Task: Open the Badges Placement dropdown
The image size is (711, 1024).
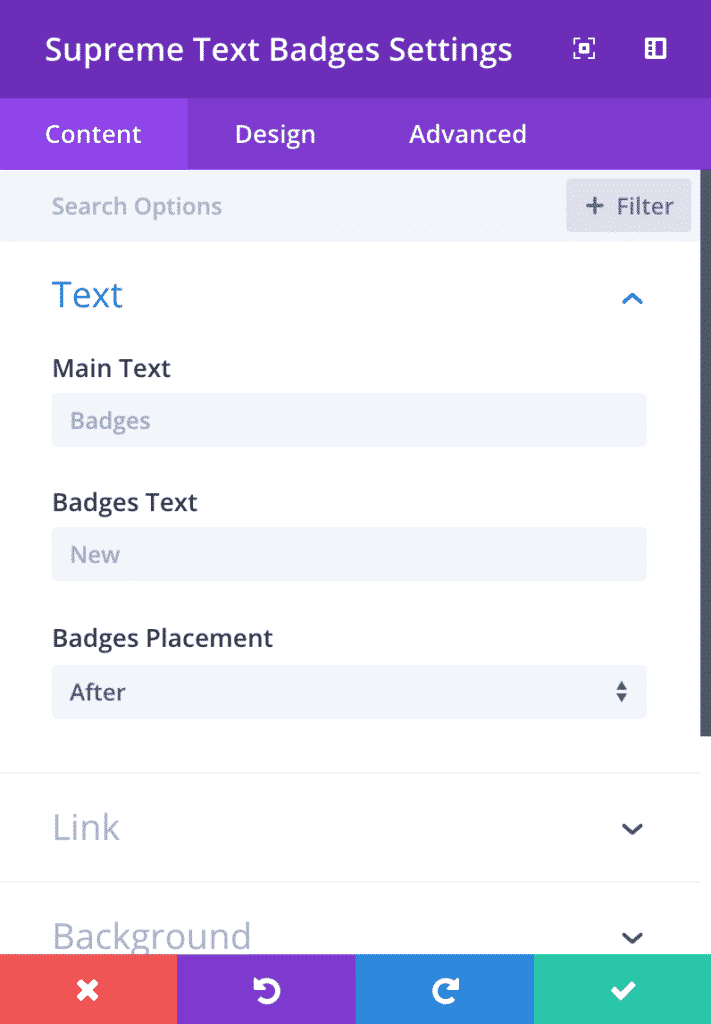Action: (x=348, y=691)
